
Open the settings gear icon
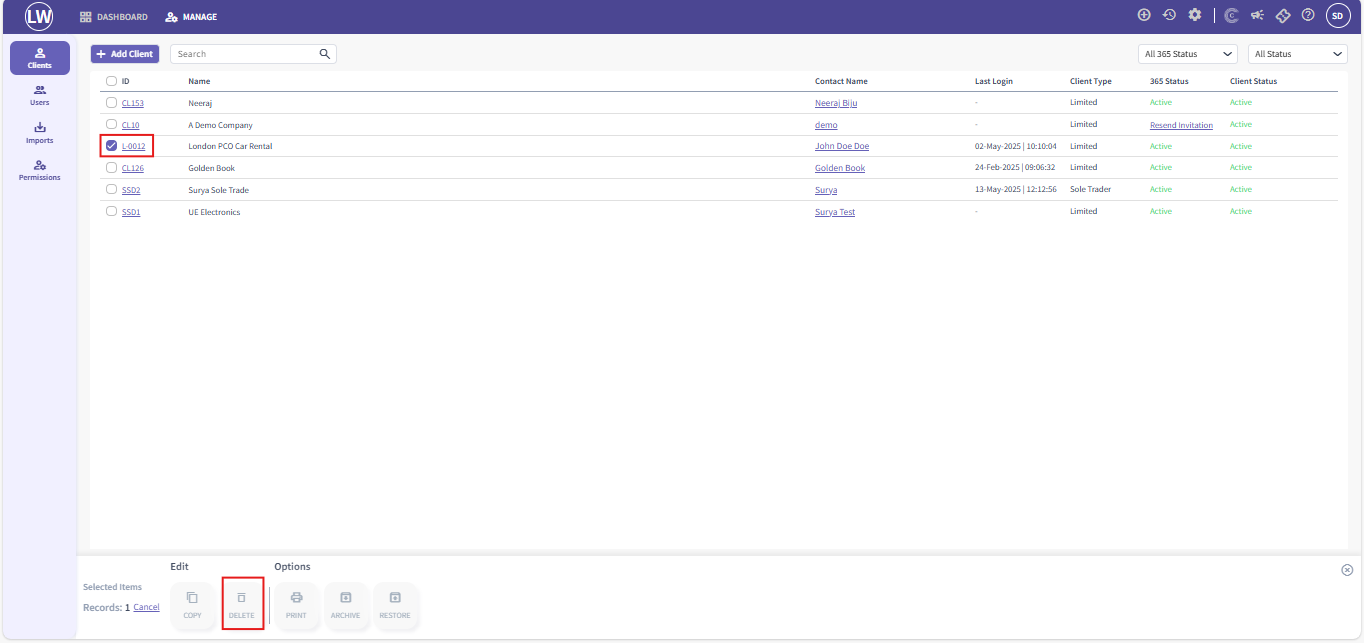click(1194, 15)
